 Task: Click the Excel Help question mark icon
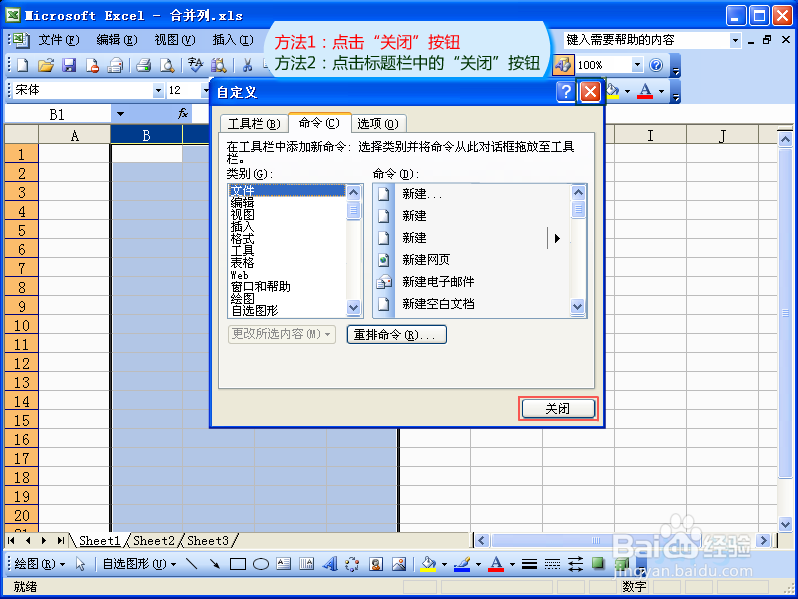point(657,65)
